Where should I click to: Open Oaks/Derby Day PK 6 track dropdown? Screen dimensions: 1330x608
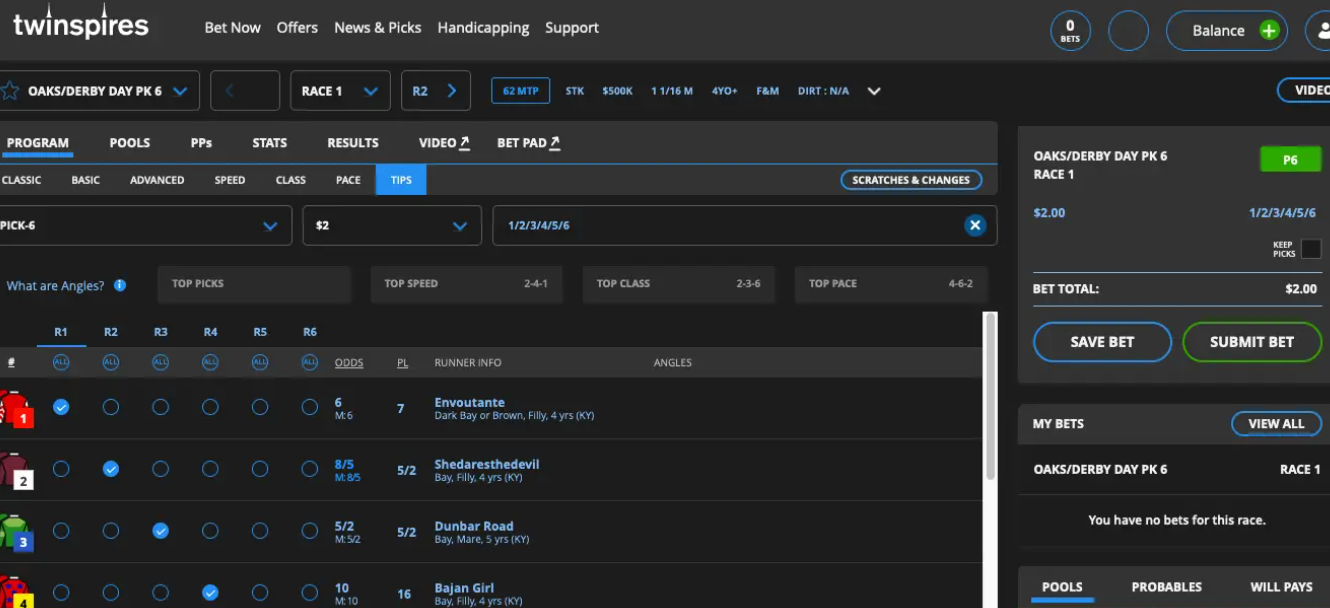click(x=100, y=91)
